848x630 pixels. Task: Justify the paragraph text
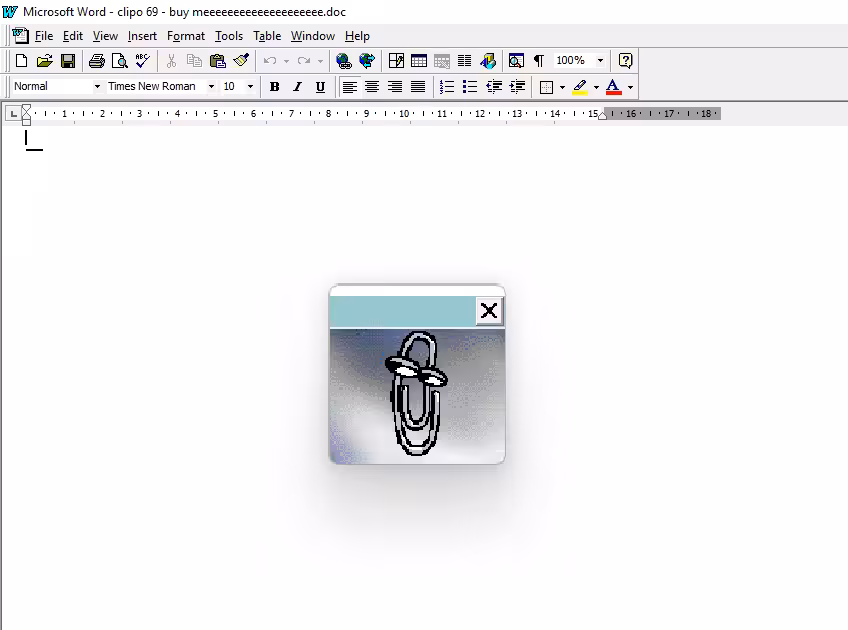tap(418, 87)
